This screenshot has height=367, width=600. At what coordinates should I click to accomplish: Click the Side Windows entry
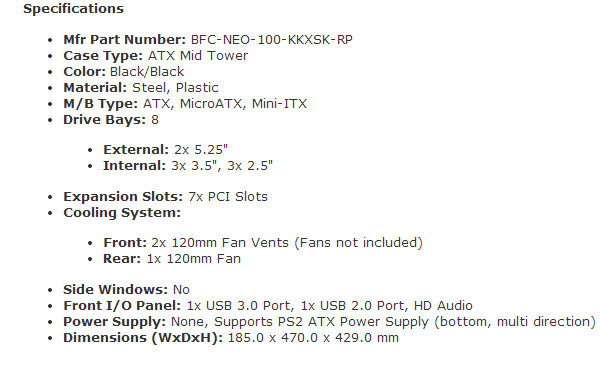point(126,290)
